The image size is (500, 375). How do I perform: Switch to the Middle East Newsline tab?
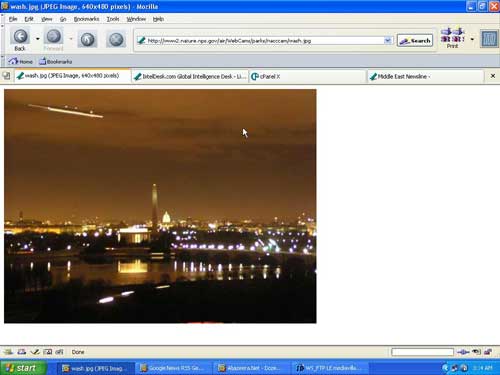coord(426,77)
